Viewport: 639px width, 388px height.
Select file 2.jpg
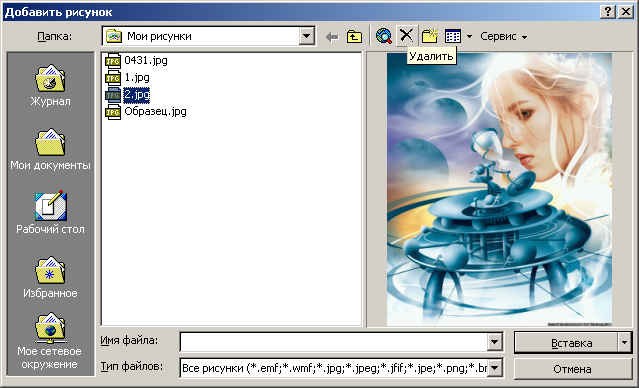click(x=137, y=95)
